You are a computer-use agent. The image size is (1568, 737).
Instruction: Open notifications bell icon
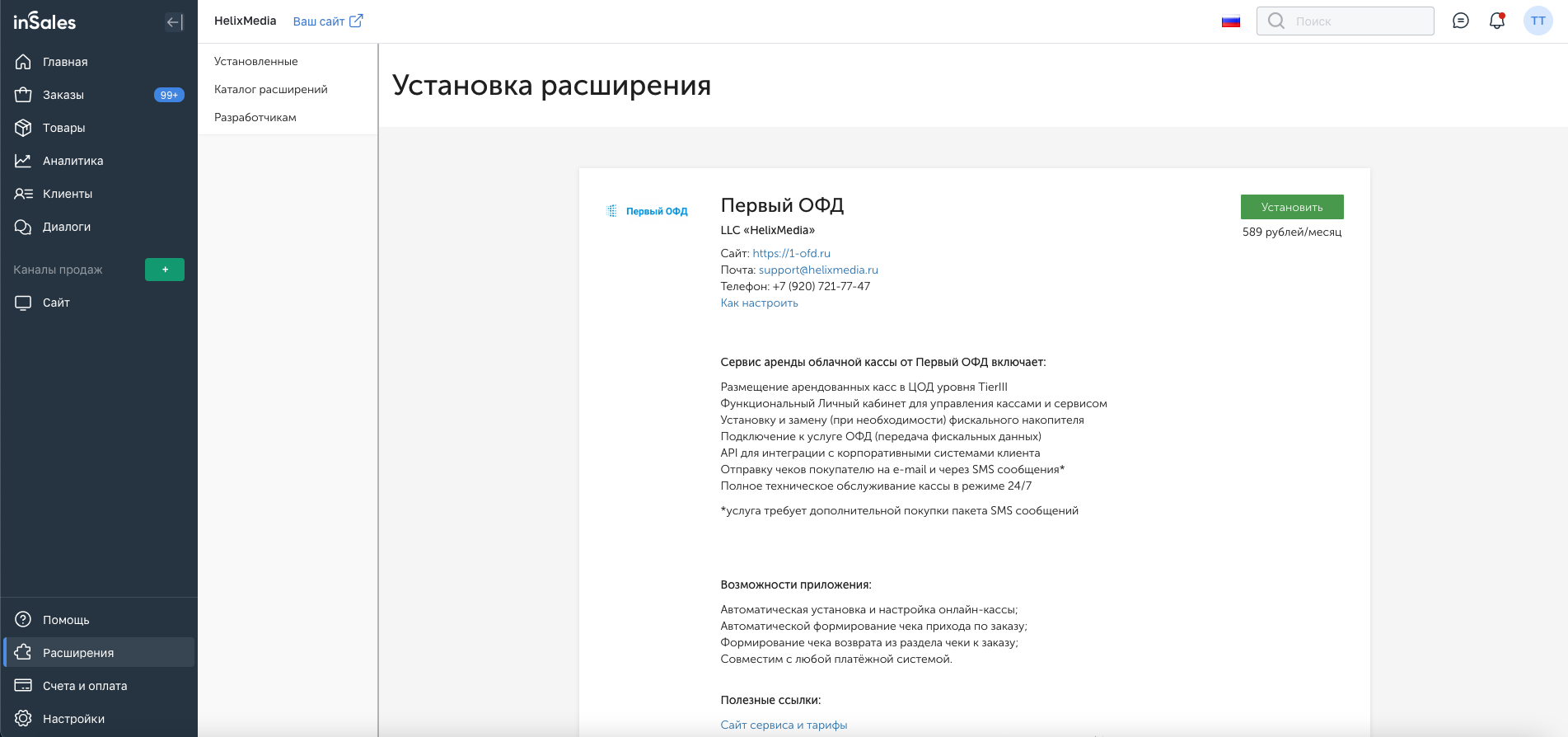coord(1497,21)
